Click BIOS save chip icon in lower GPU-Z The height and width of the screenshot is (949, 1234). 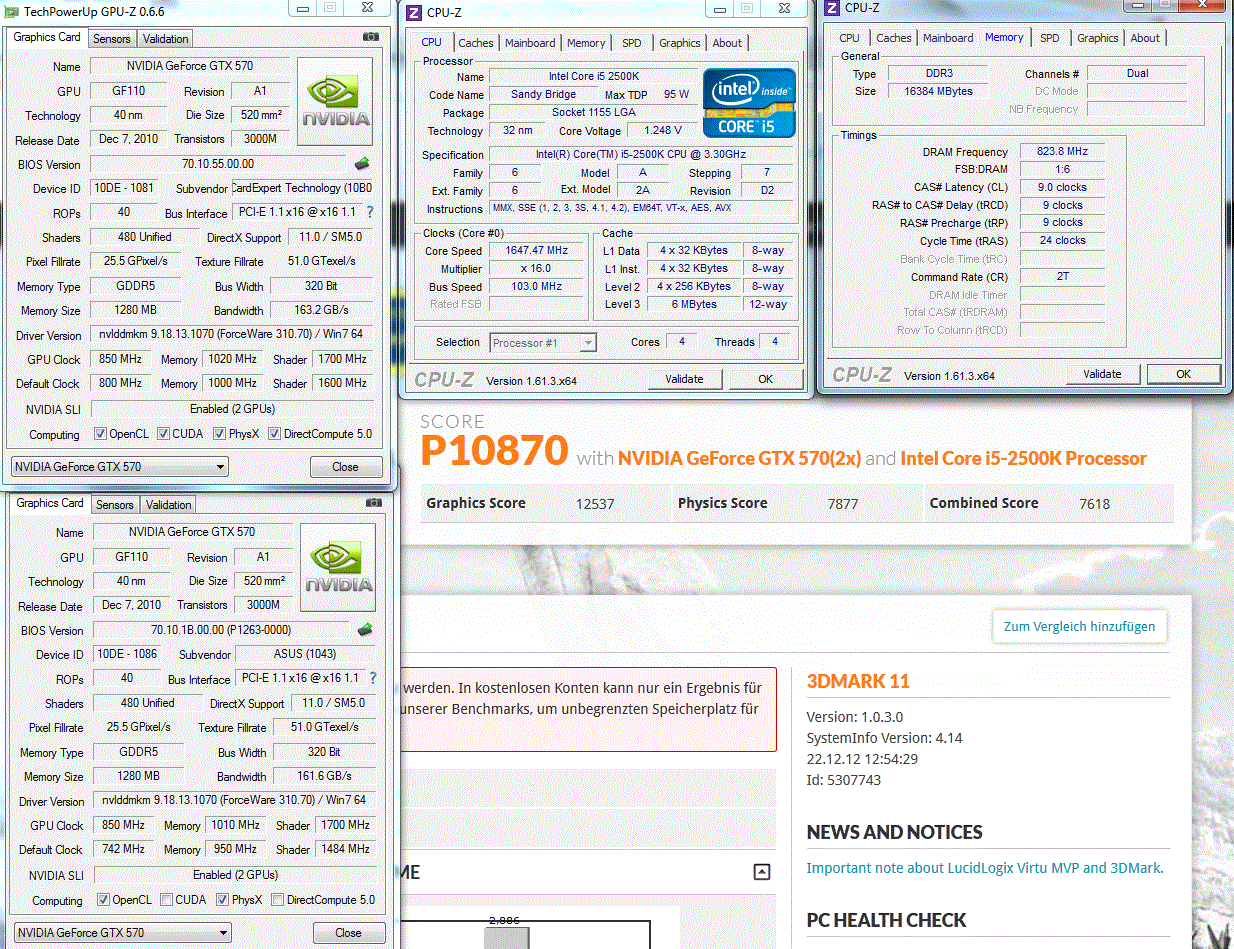click(x=365, y=630)
